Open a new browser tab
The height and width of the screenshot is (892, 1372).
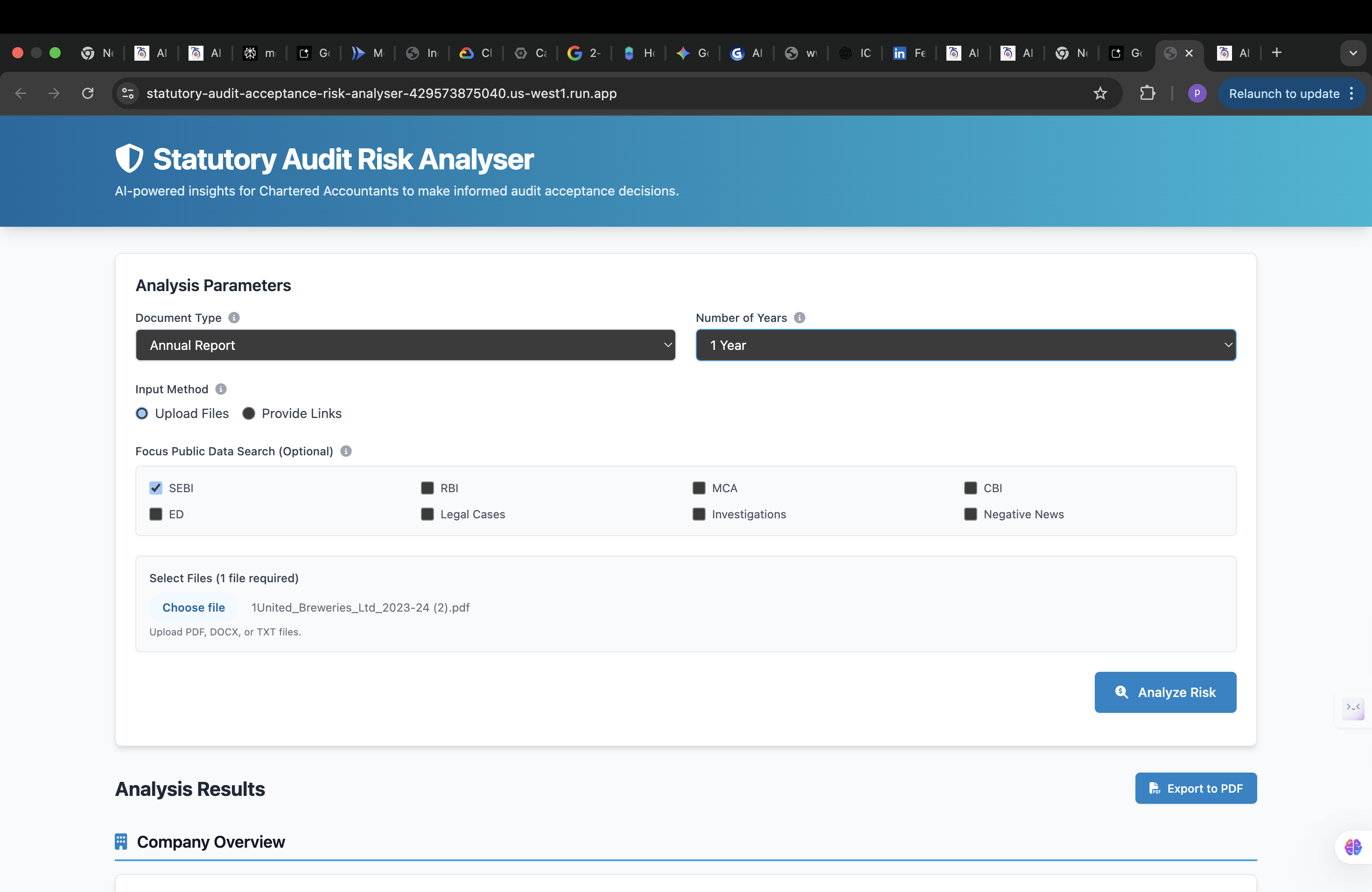coord(1276,53)
